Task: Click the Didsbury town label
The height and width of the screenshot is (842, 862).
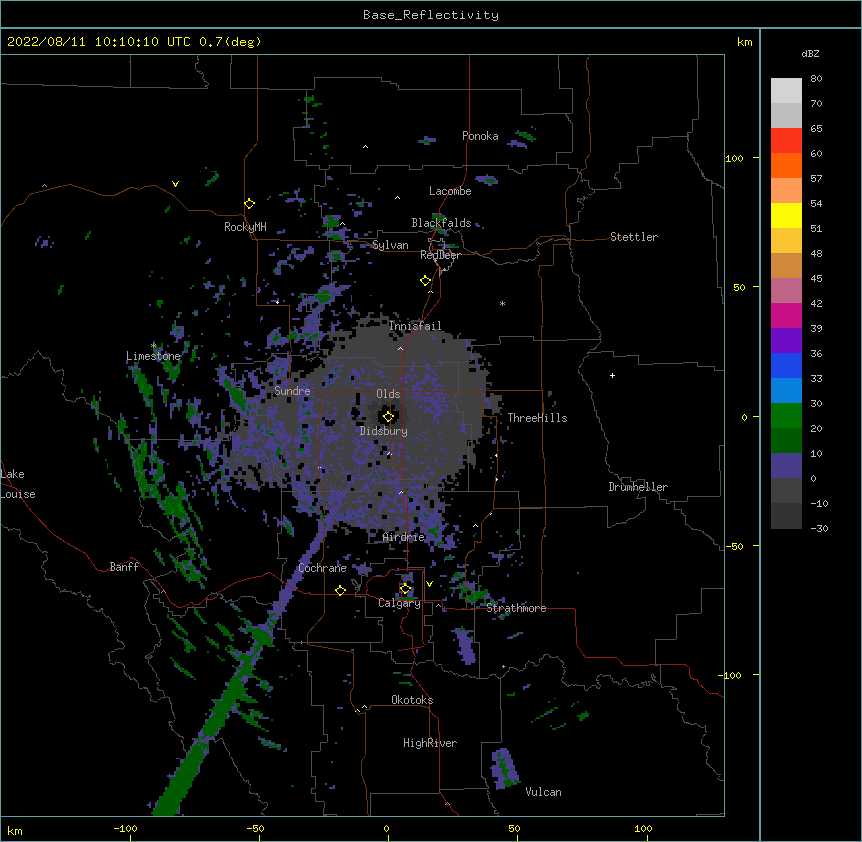Action: 384,431
